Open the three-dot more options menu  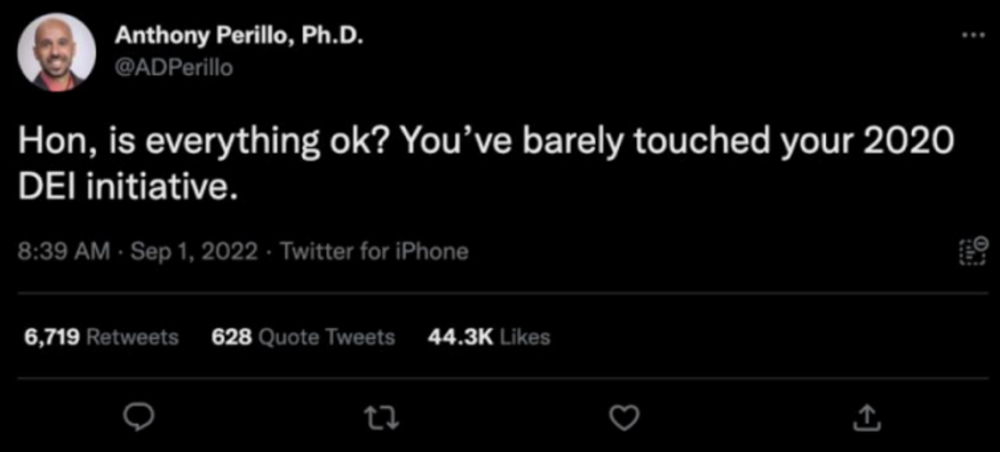coord(973,36)
